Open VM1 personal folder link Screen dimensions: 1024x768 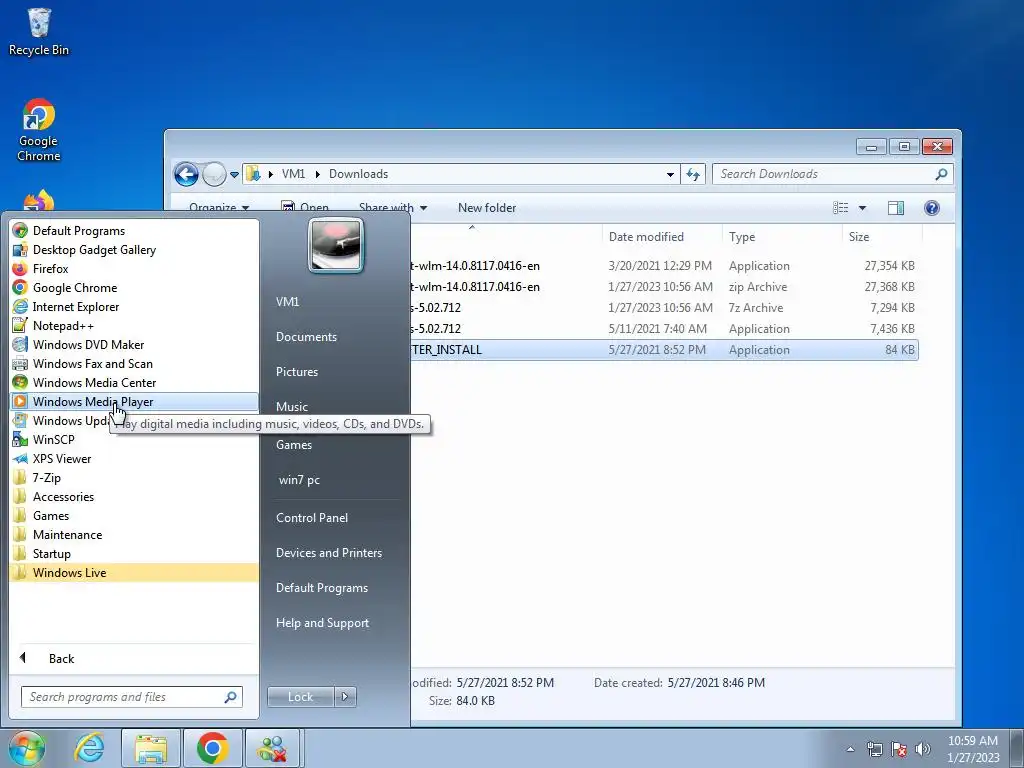287,302
